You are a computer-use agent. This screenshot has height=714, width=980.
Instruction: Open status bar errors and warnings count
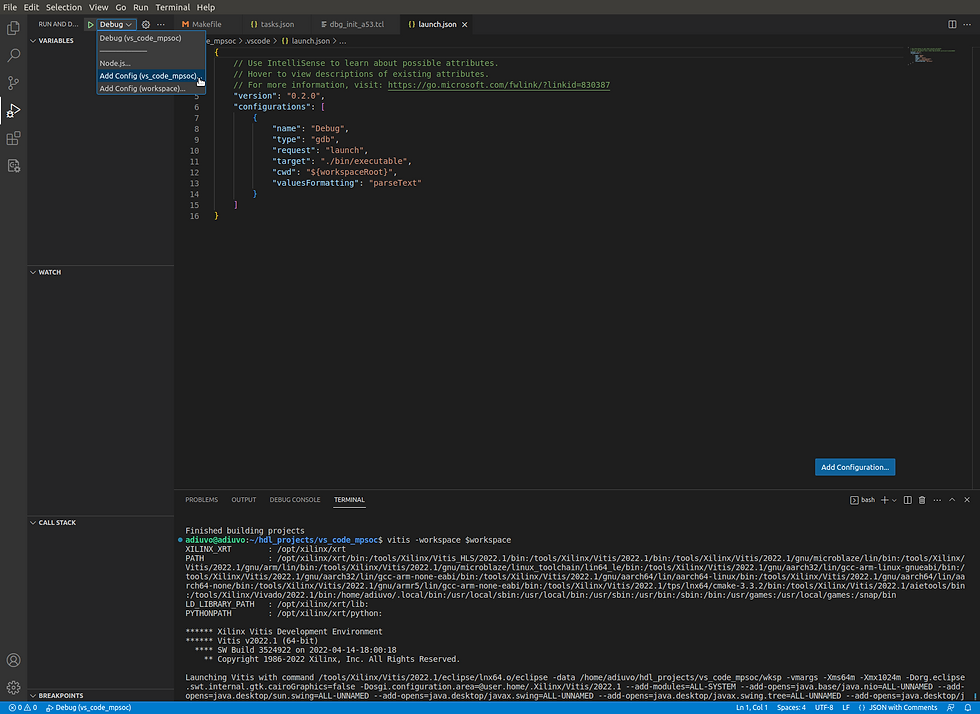22,708
